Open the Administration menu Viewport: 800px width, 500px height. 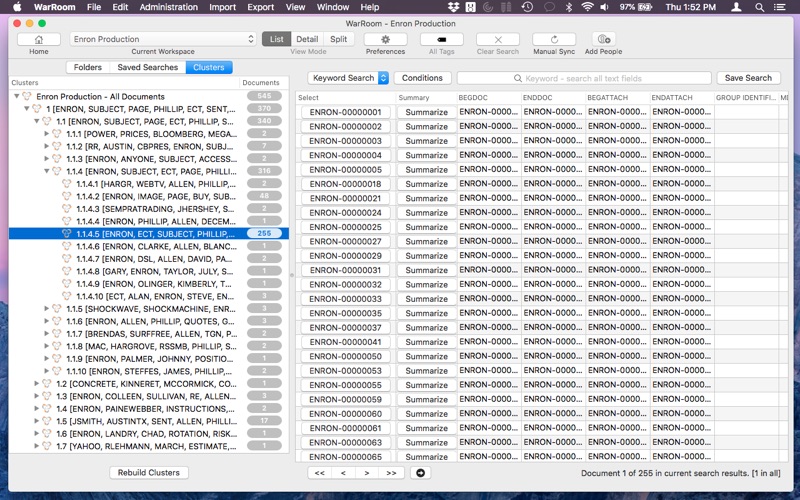click(x=168, y=7)
